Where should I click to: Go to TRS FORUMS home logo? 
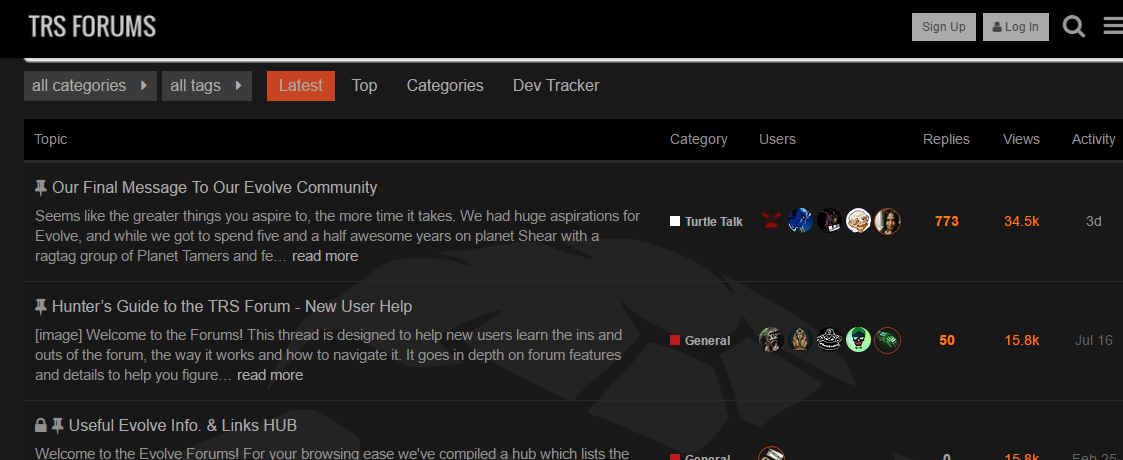[x=92, y=27]
